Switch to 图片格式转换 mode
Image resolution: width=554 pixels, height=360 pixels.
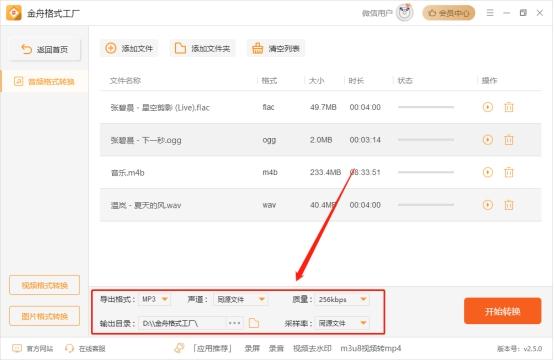pos(45,316)
